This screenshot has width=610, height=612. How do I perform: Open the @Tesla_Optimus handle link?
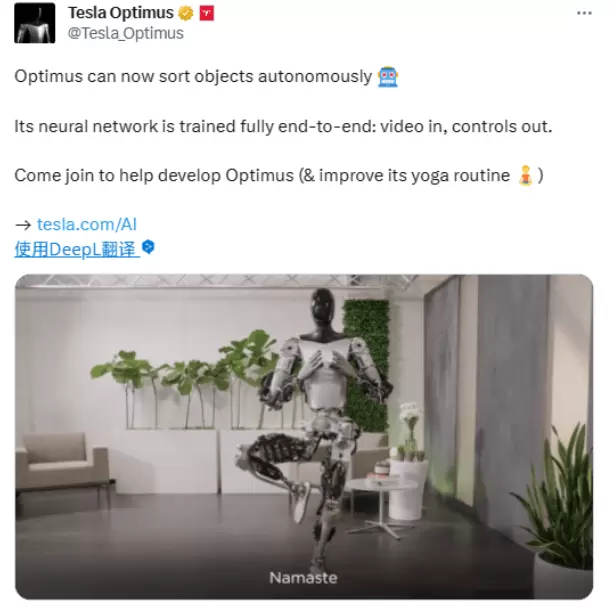pyautogui.click(x=126, y=33)
